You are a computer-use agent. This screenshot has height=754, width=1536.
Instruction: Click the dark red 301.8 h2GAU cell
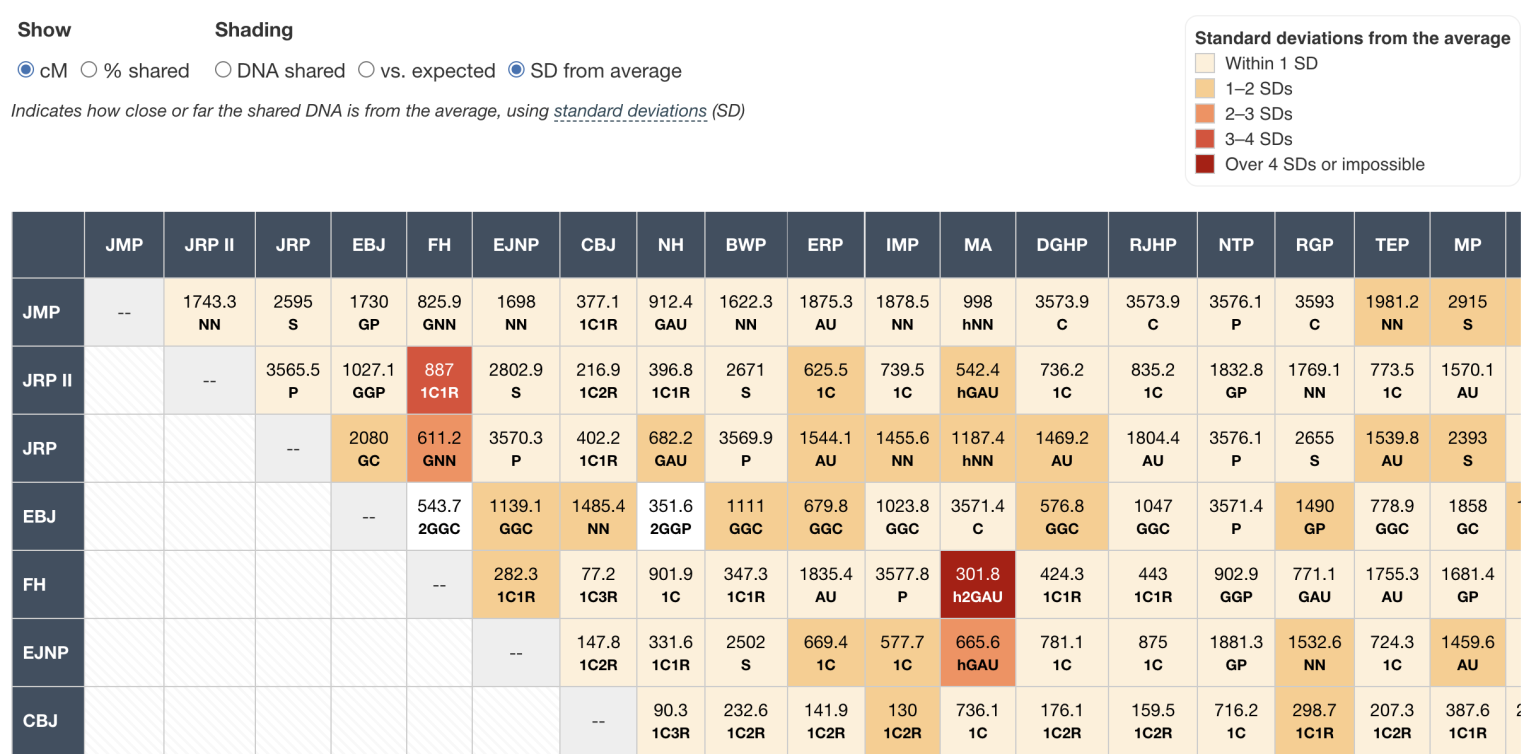[977, 584]
